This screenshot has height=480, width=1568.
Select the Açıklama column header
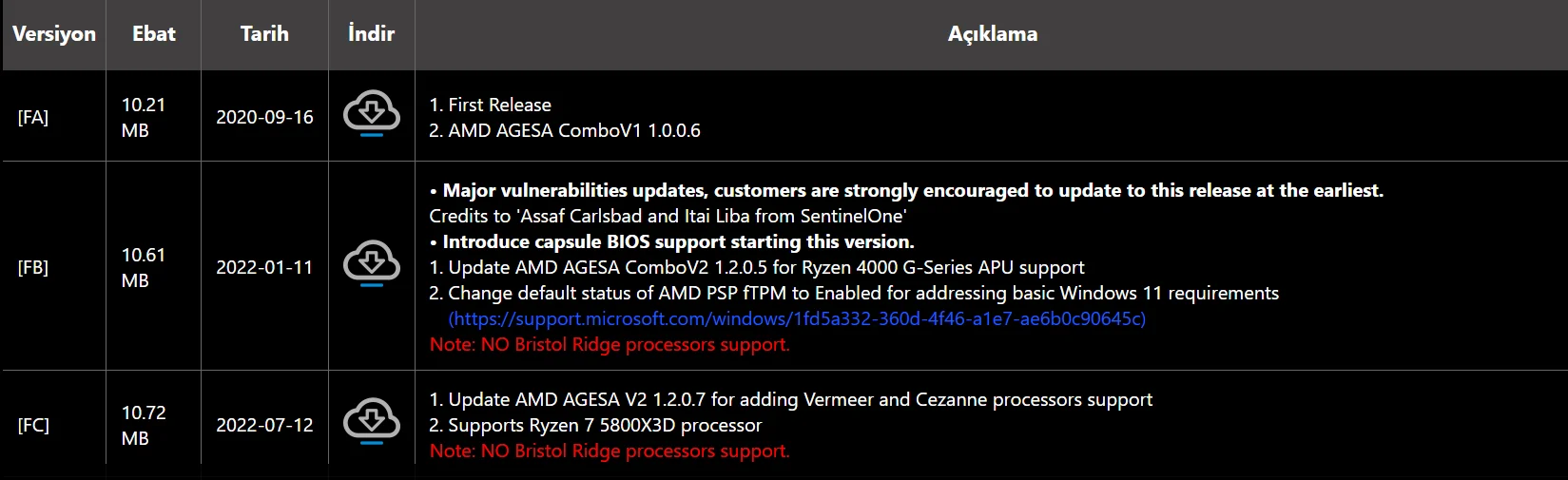[x=992, y=34]
